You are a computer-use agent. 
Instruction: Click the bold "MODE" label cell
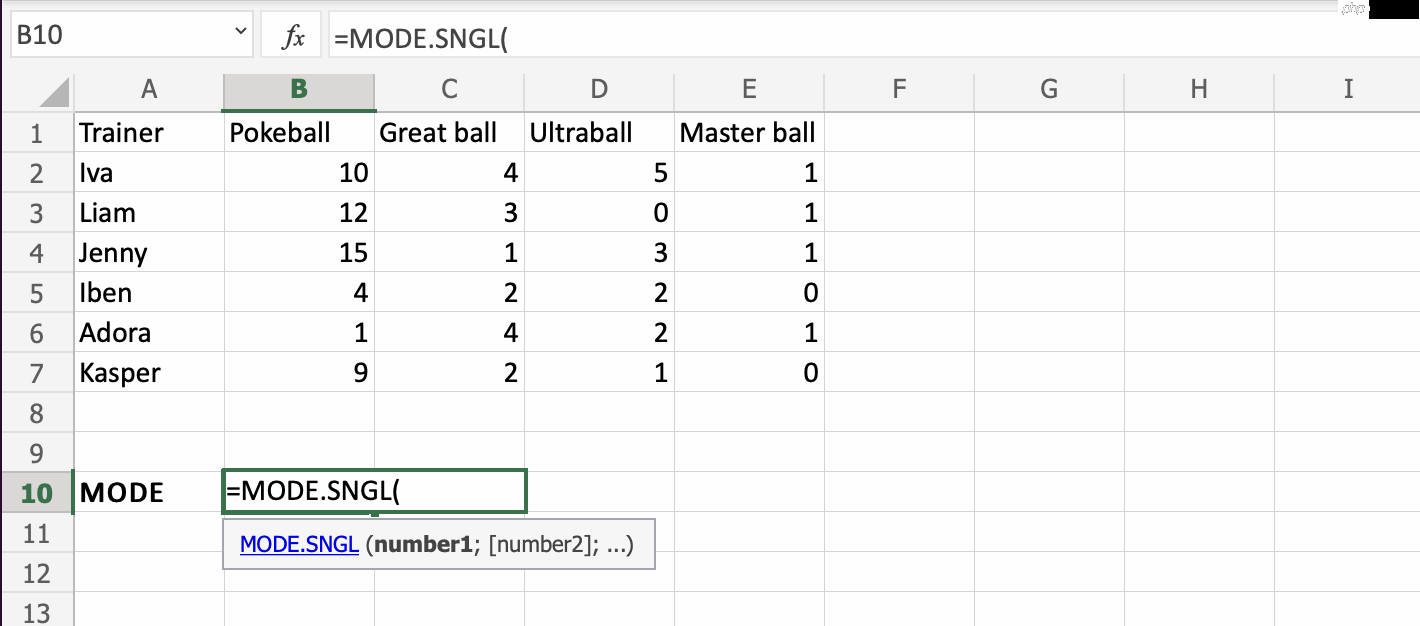click(149, 492)
